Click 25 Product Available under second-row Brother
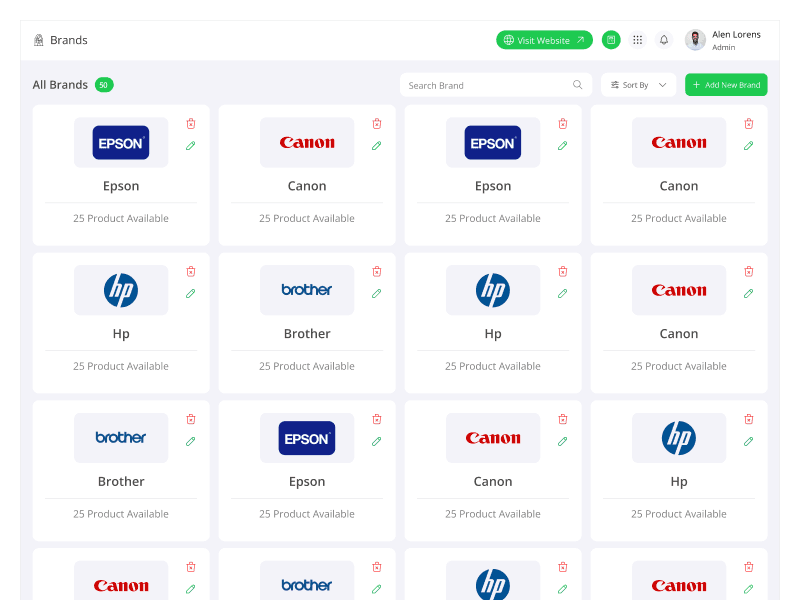Viewport: 800px width, 600px height. coord(307,366)
